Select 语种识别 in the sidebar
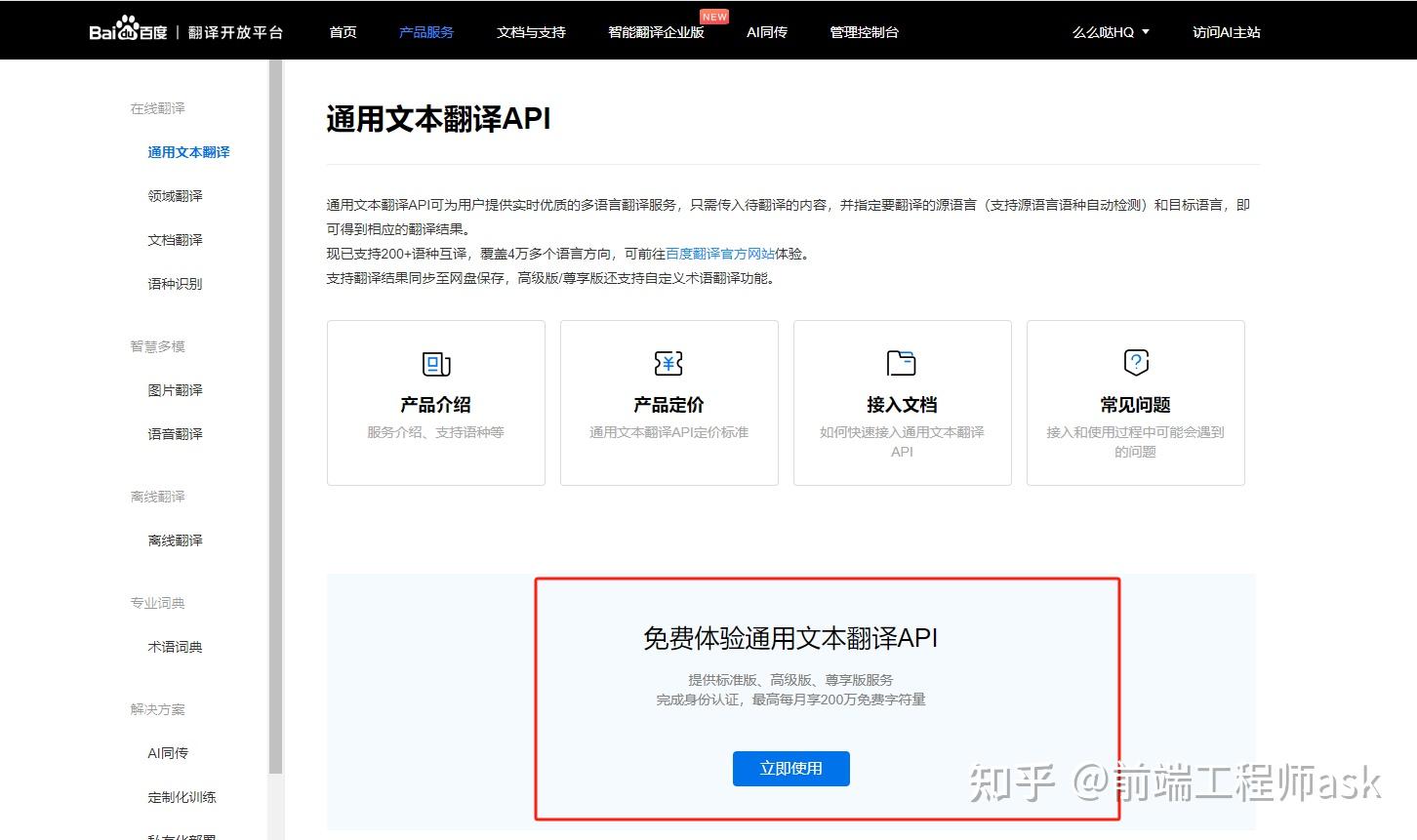The image size is (1417, 840). [x=175, y=284]
